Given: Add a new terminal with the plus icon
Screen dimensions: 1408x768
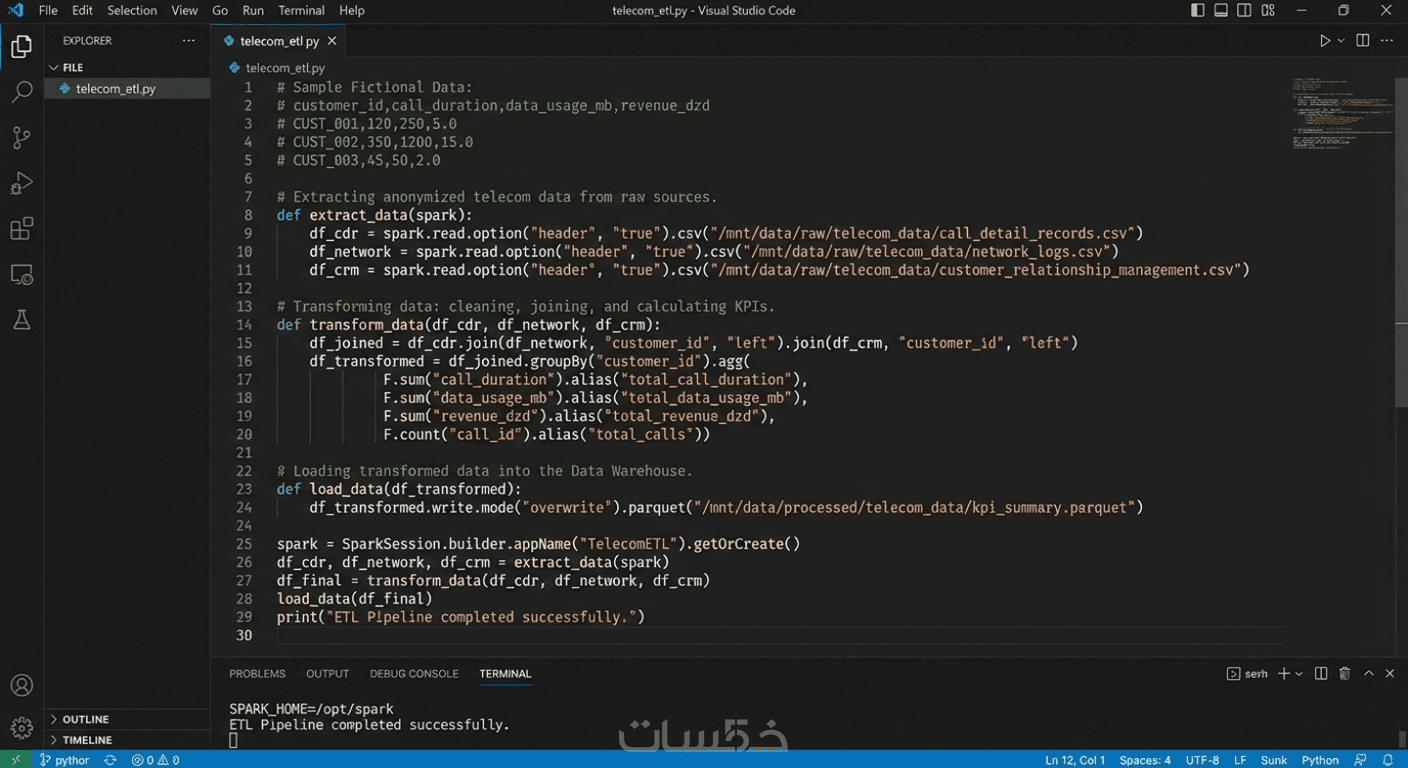Looking at the screenshot, I should [x=1284, y=674].
